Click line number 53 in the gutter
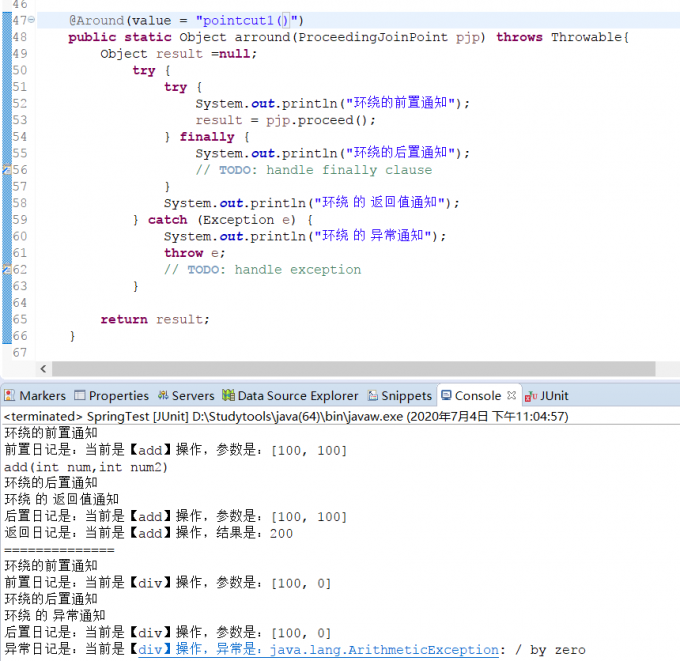This screenshot has width=680, height=661. [x=21, y=120]
